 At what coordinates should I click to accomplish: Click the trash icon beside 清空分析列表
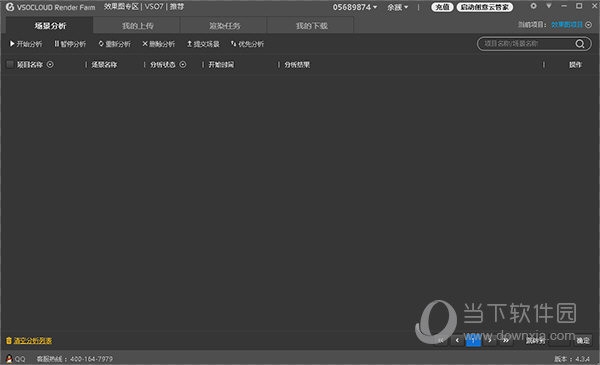coord(9,341)
